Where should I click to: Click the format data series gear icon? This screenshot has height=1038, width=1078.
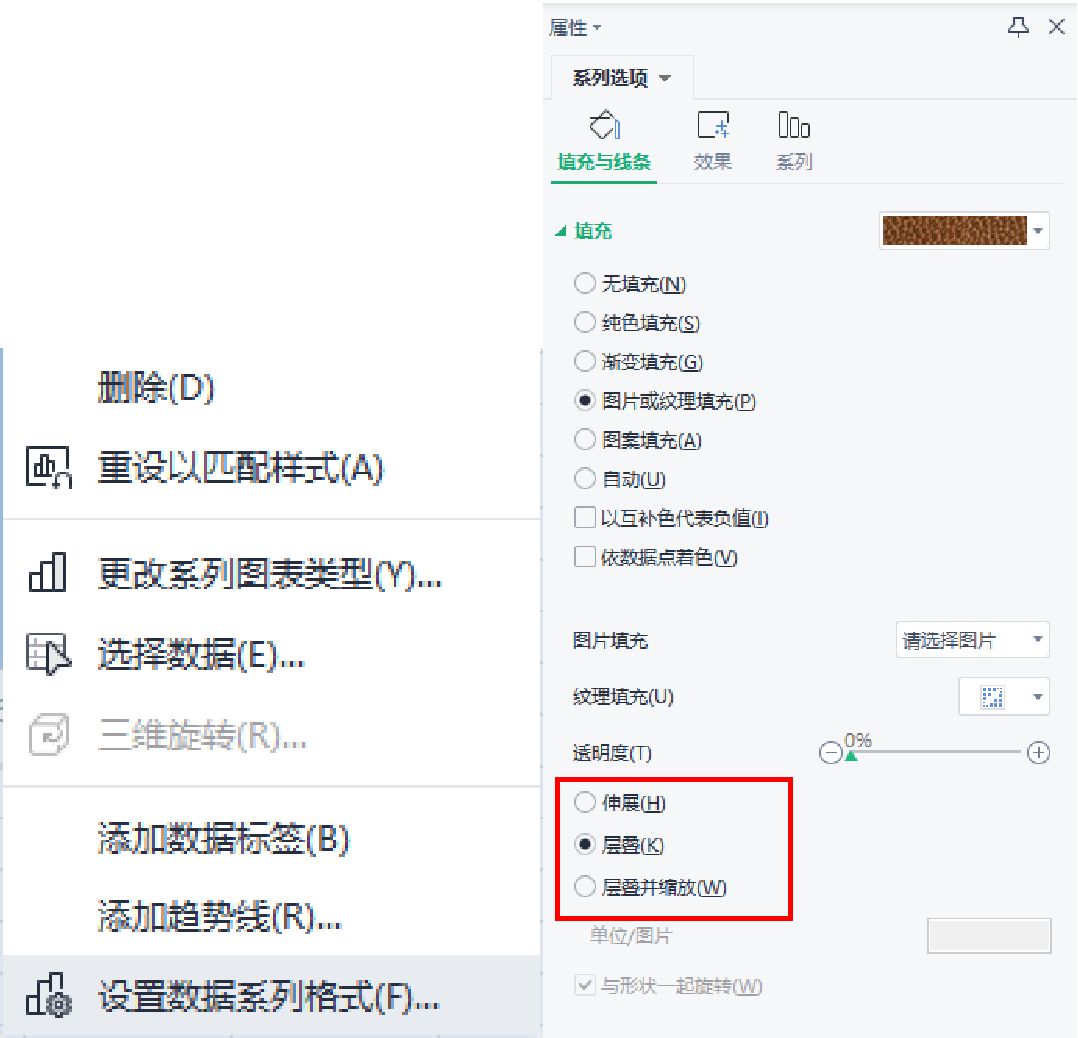(48, 995)
